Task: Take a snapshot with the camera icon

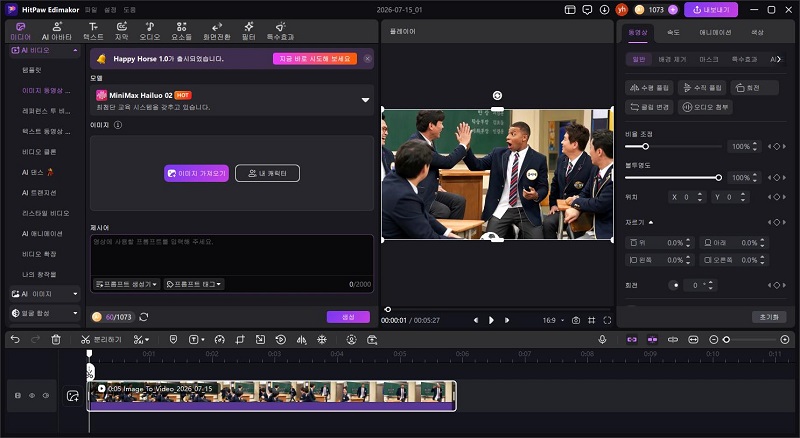Action: pos(576,320)
